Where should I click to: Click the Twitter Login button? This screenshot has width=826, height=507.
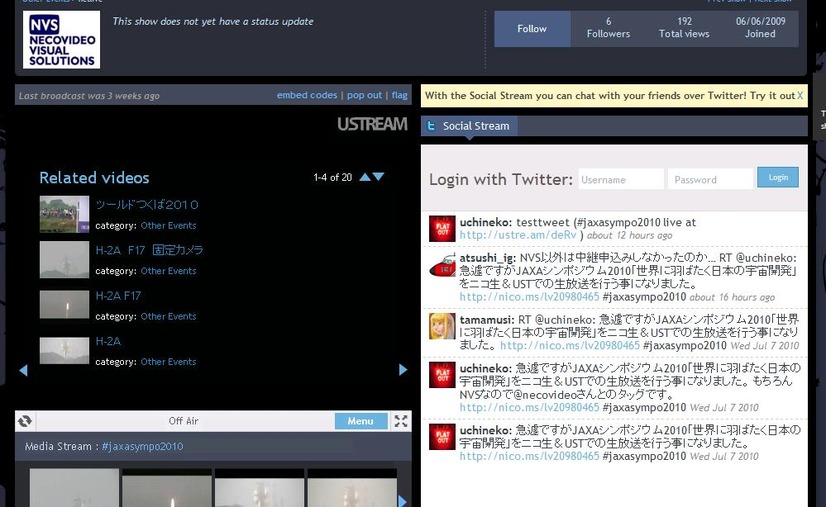(778, 177)
